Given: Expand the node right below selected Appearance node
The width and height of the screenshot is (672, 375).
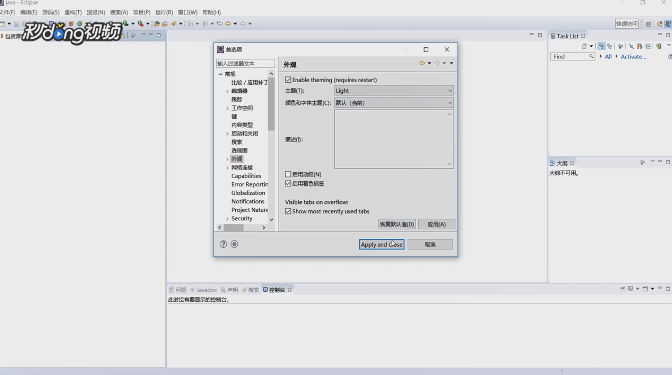Looking at the screenshot, I should [x=228, y=168].
